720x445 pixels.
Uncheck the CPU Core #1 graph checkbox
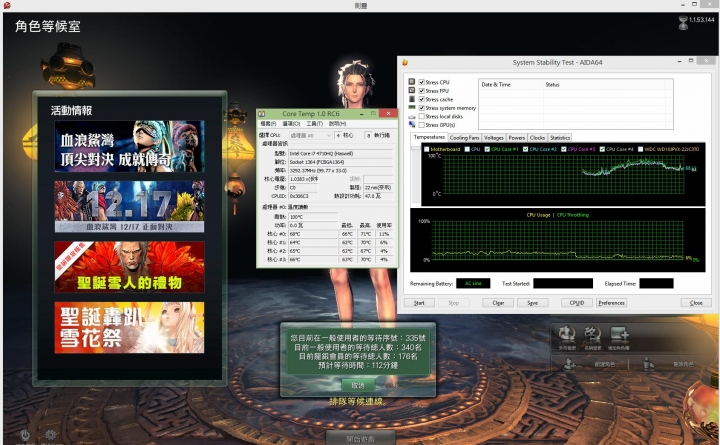pyautogui.click(x=487, y=149)
